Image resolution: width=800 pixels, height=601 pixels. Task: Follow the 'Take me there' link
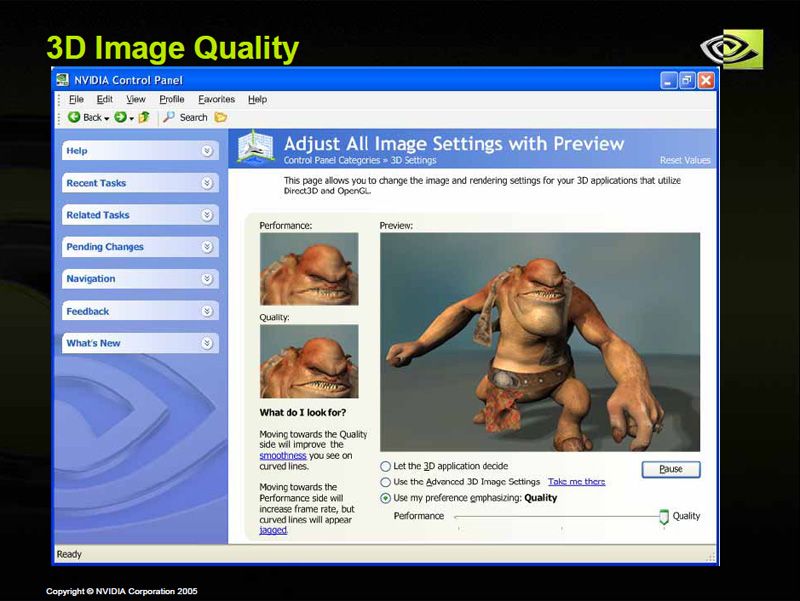pos(576,482)
